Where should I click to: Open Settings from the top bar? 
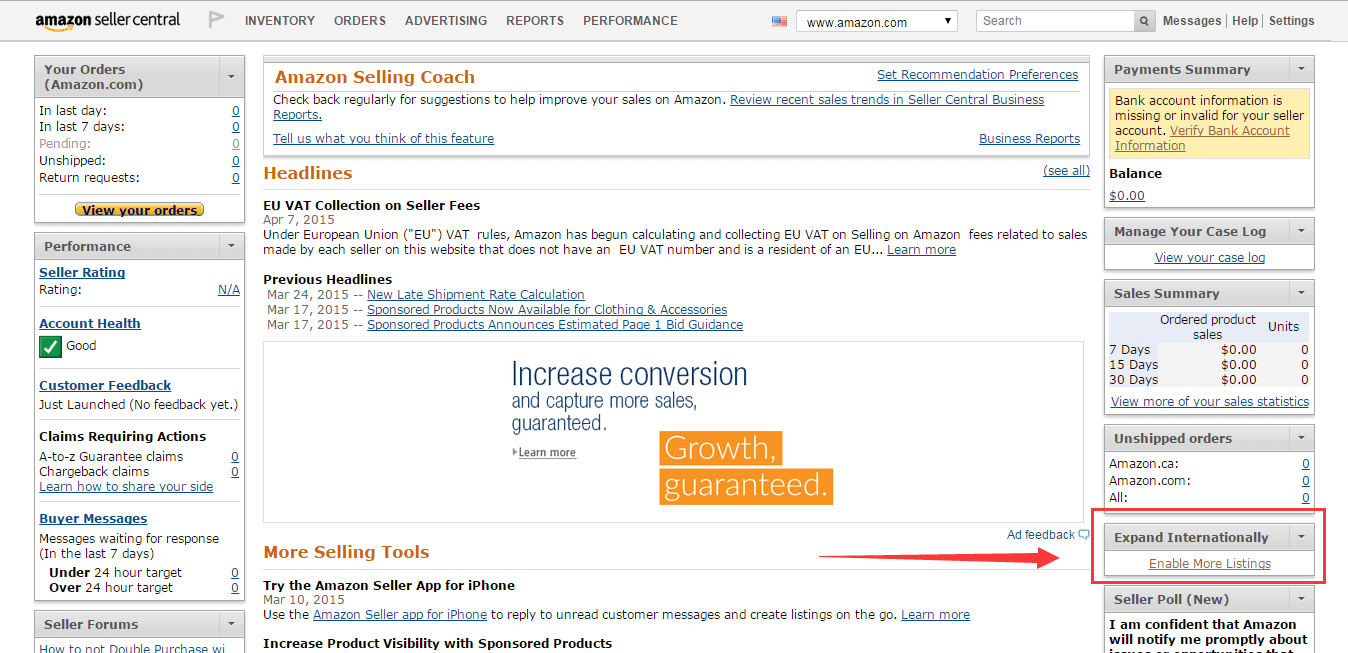coord(1291,20)
